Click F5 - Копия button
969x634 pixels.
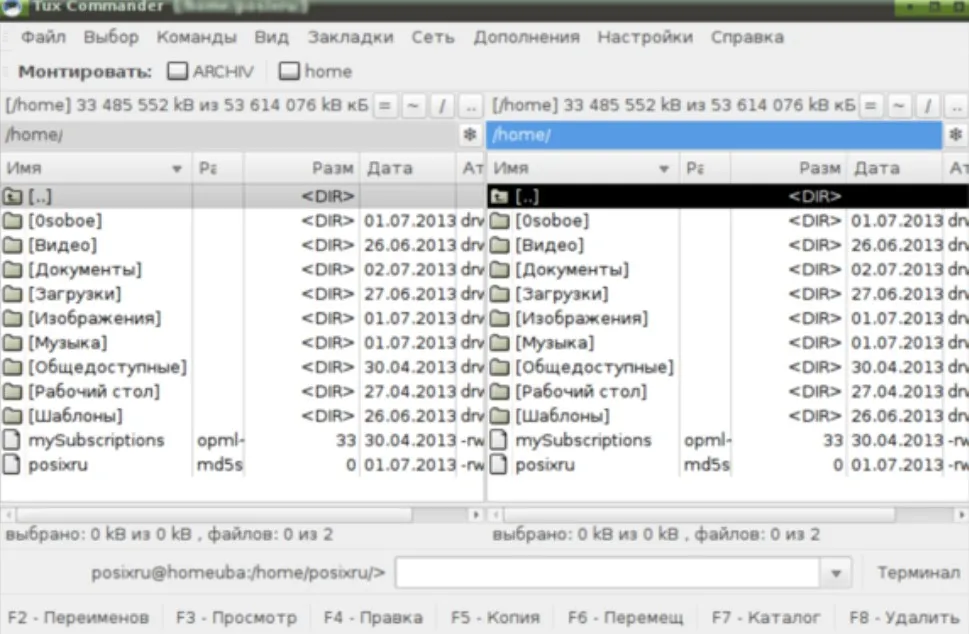tap(496, 617)
